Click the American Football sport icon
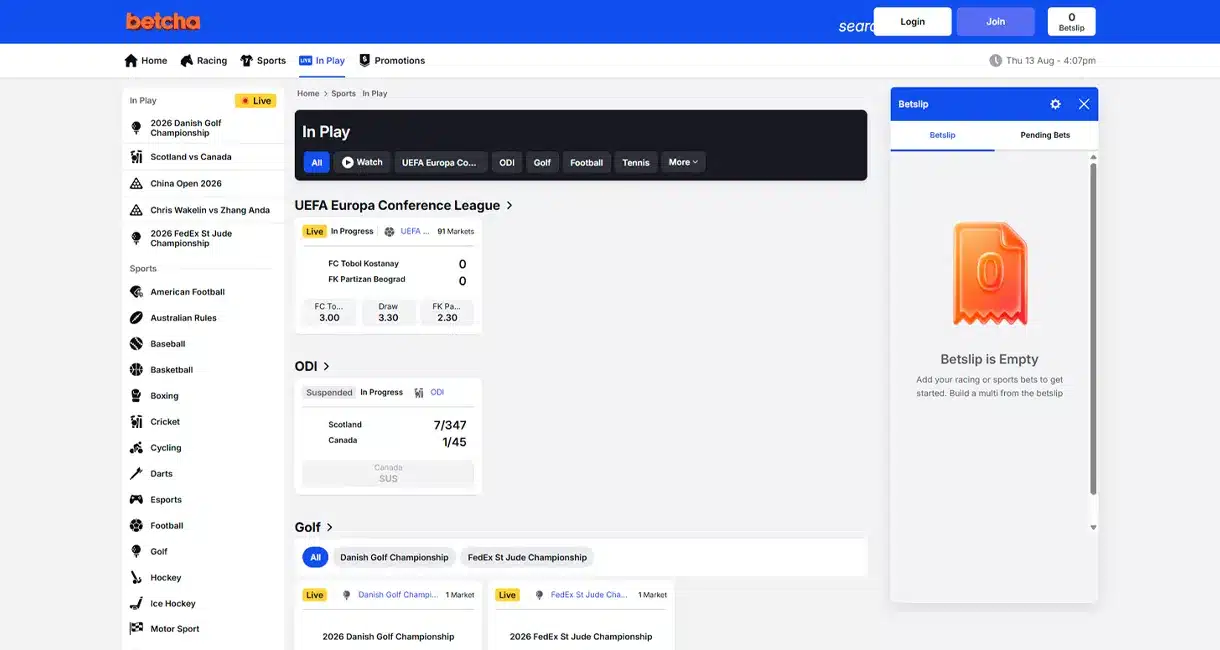This screenshot has height=650, width=1220. [x=136, y=292]
